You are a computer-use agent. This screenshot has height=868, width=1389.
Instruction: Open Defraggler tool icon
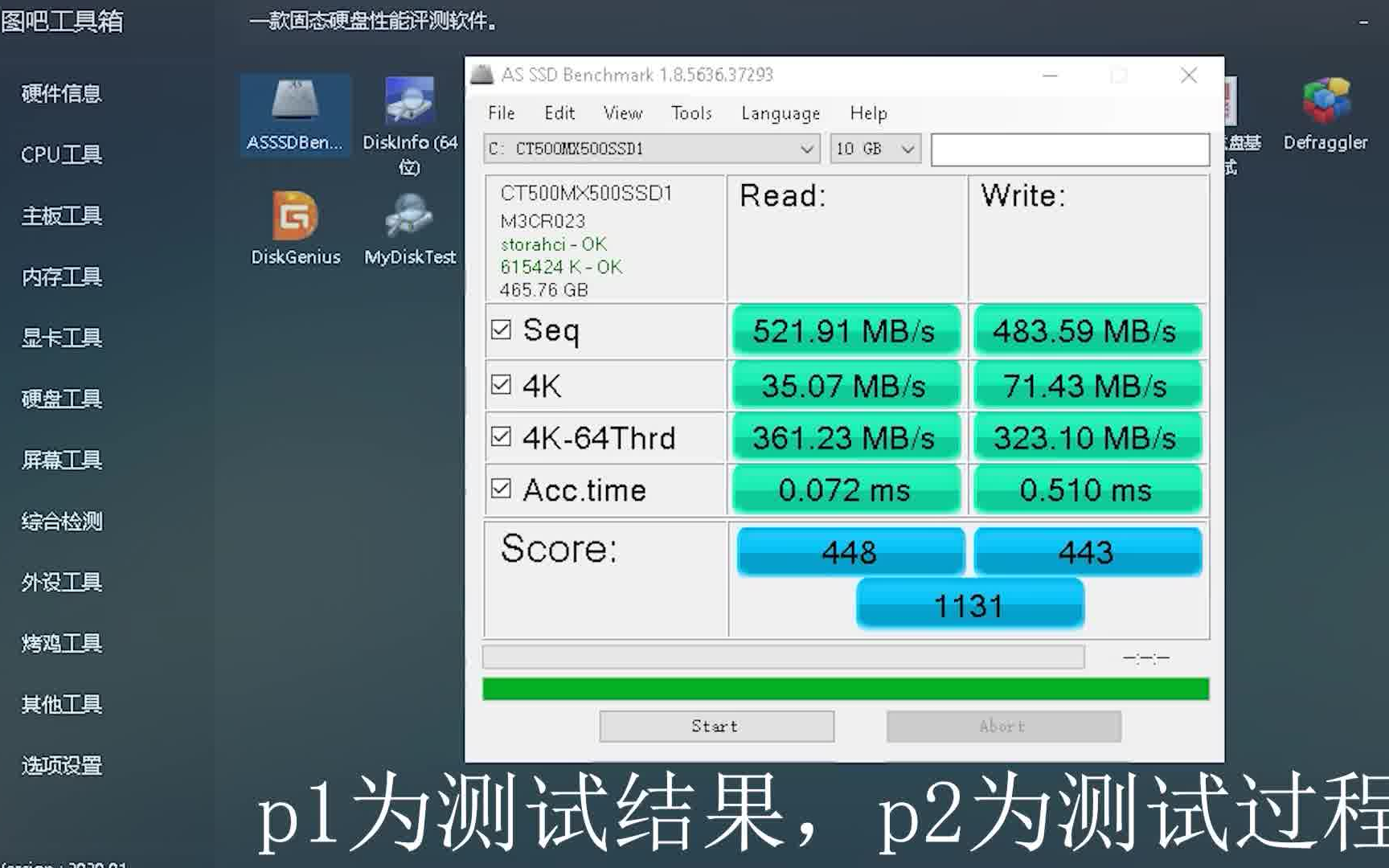[1325, 115]
